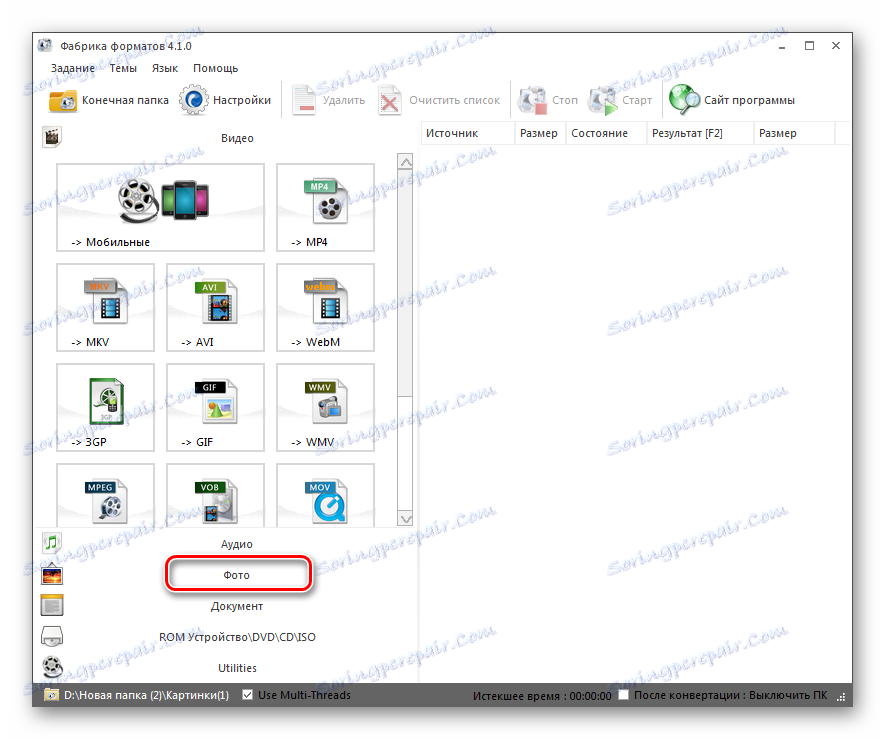This screenshot has width=885, height=739.
Task: Choose the GIF conversion tile
Action: point(215,407)
